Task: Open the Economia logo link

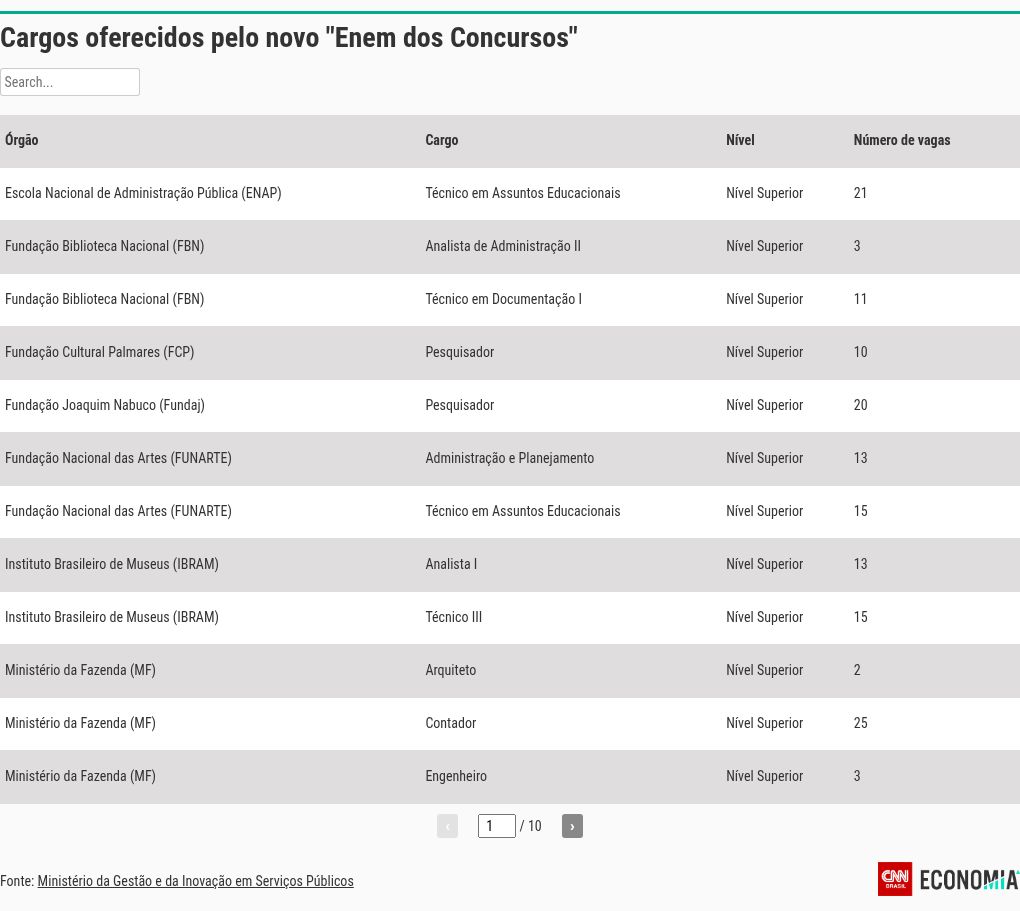Action: (x=969, y=880)
